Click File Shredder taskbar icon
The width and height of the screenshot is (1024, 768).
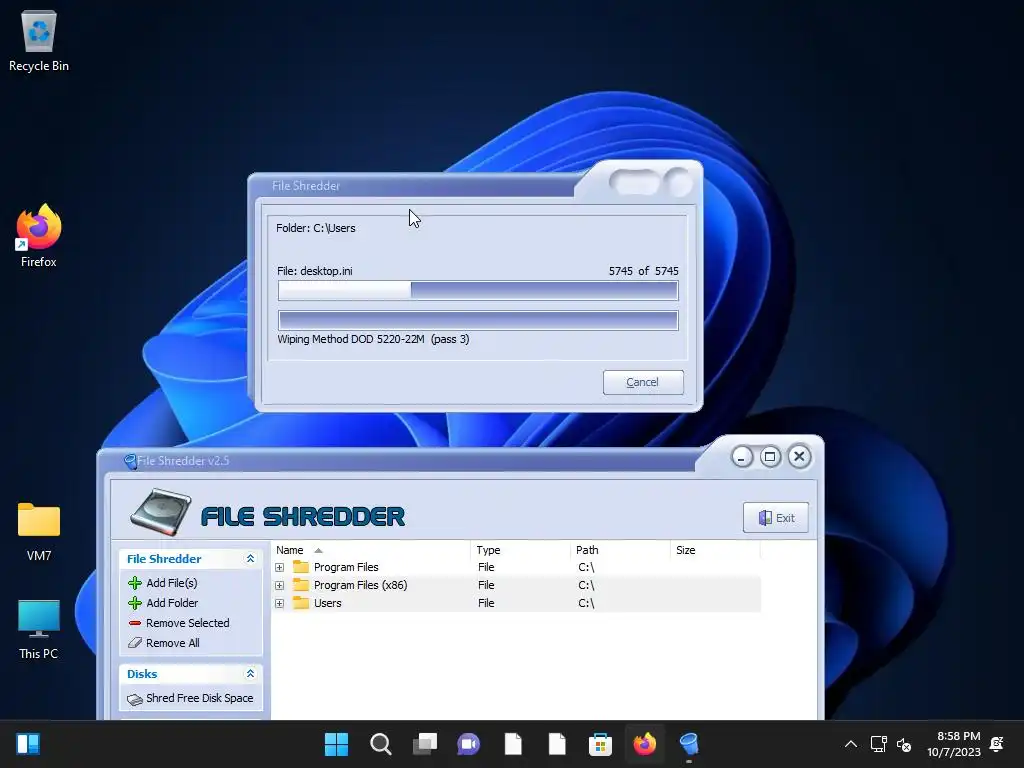[689, 744]
